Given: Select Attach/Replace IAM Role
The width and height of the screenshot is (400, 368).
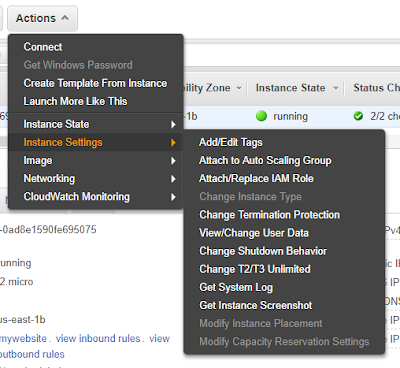Looking at the screenshot, I should click(256, 178).
